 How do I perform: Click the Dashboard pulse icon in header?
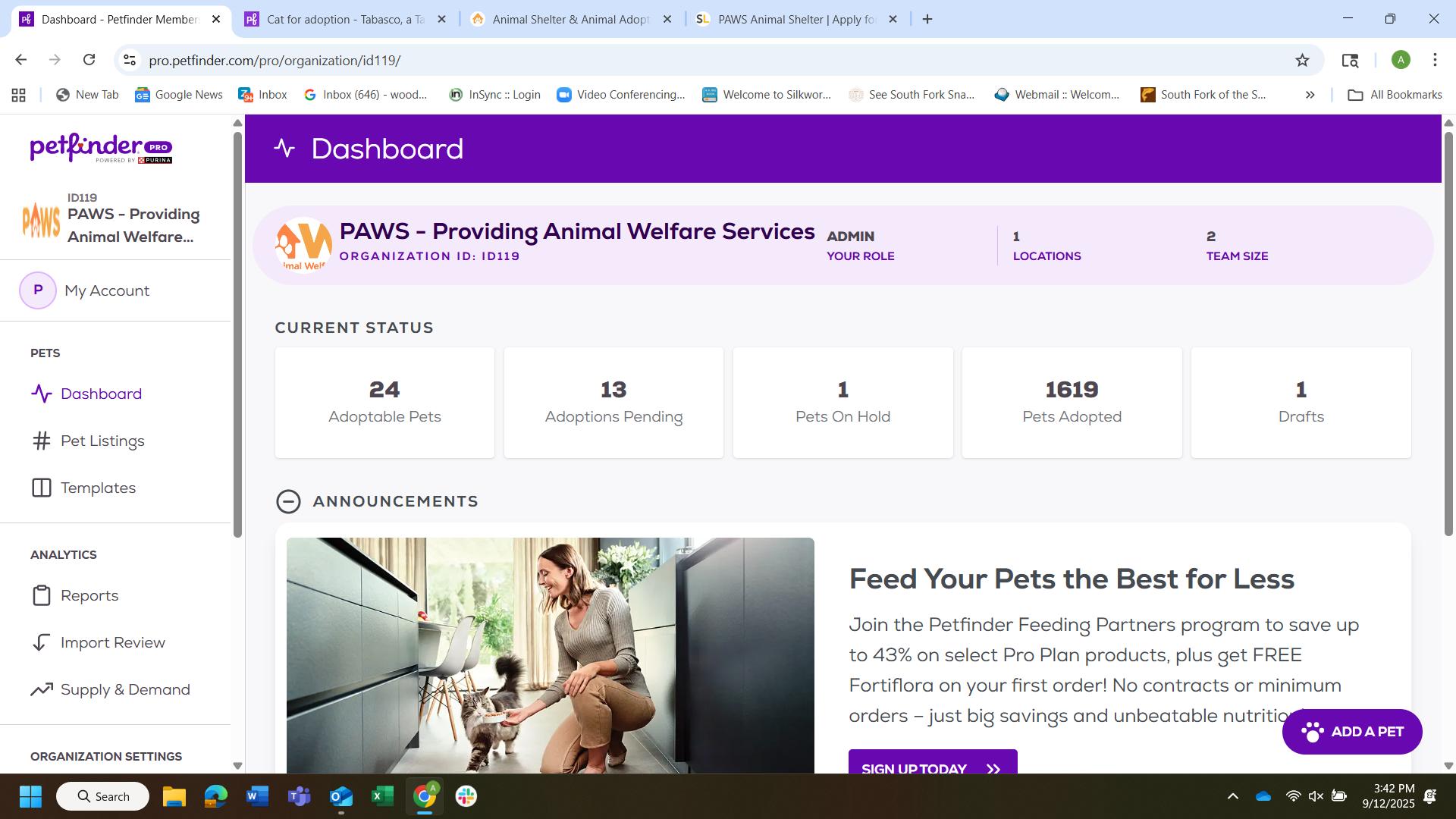coord(284,149)
